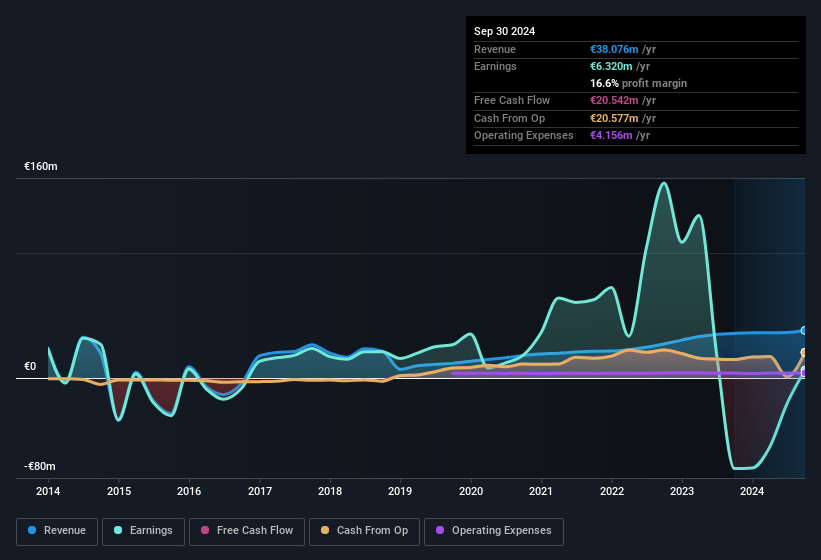The width and height of the screenshot is (821, 560).
Task: Click the Operating Expenses label in tooltip
Action: 524,135
